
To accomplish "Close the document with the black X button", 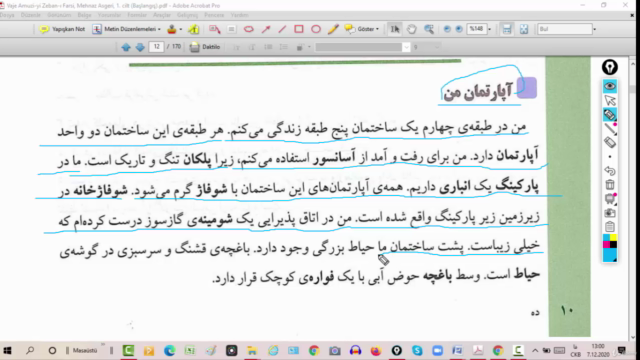I will click(632, 15).
